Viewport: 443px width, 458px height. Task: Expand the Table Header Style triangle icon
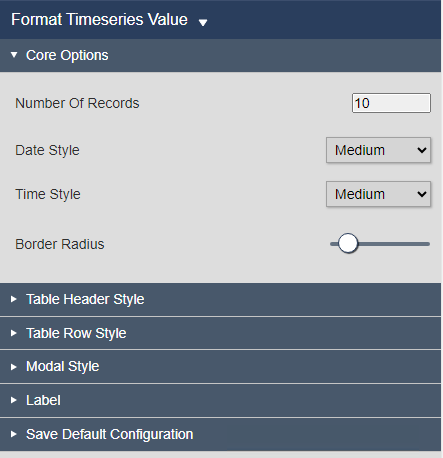[x=13, y=299]
